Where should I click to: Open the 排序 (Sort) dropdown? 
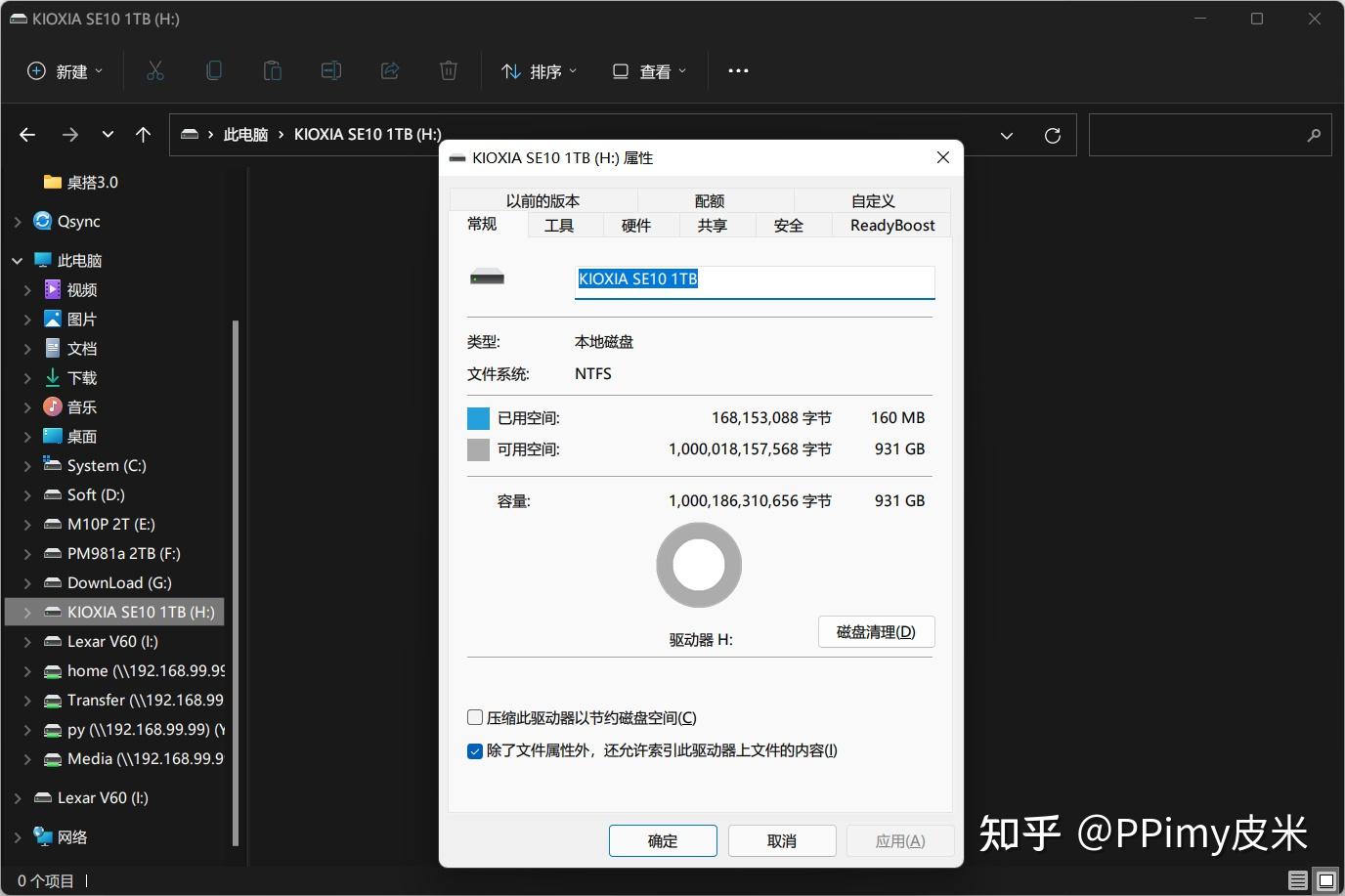click(539, 70)
